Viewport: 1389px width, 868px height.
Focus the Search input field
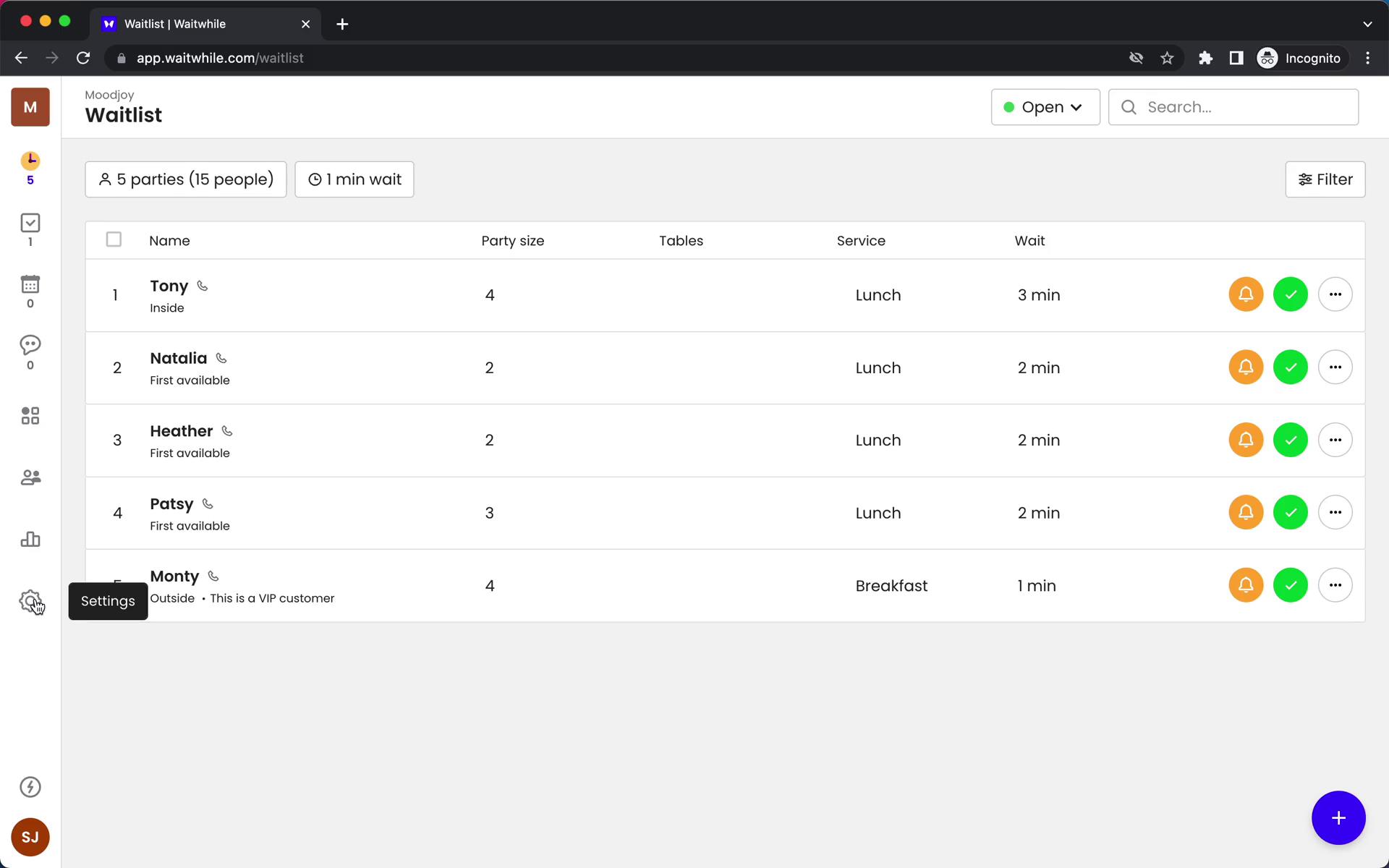point(1233,107)
